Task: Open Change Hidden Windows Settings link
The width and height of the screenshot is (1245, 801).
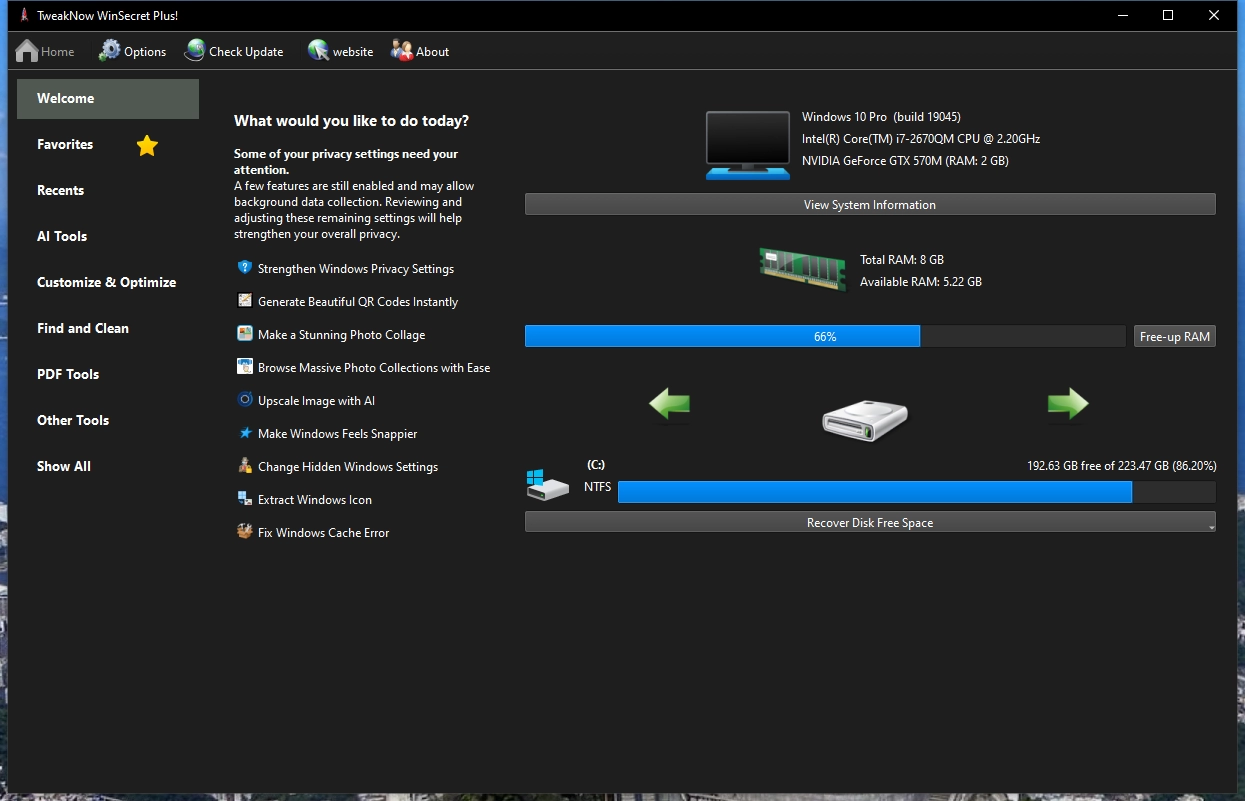Action: [x=348, y=467]
